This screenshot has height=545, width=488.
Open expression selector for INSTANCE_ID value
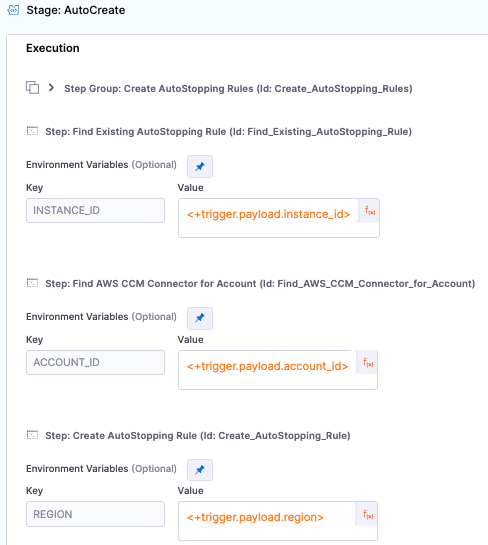pyautogui.click(x=369, y=211)
